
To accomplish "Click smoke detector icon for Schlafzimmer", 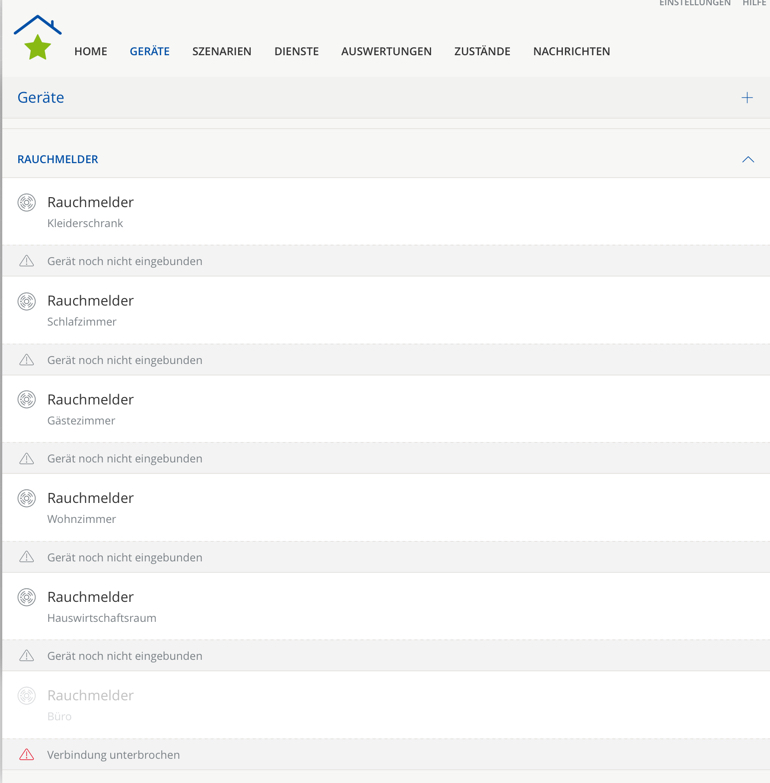I will point(27,301).
